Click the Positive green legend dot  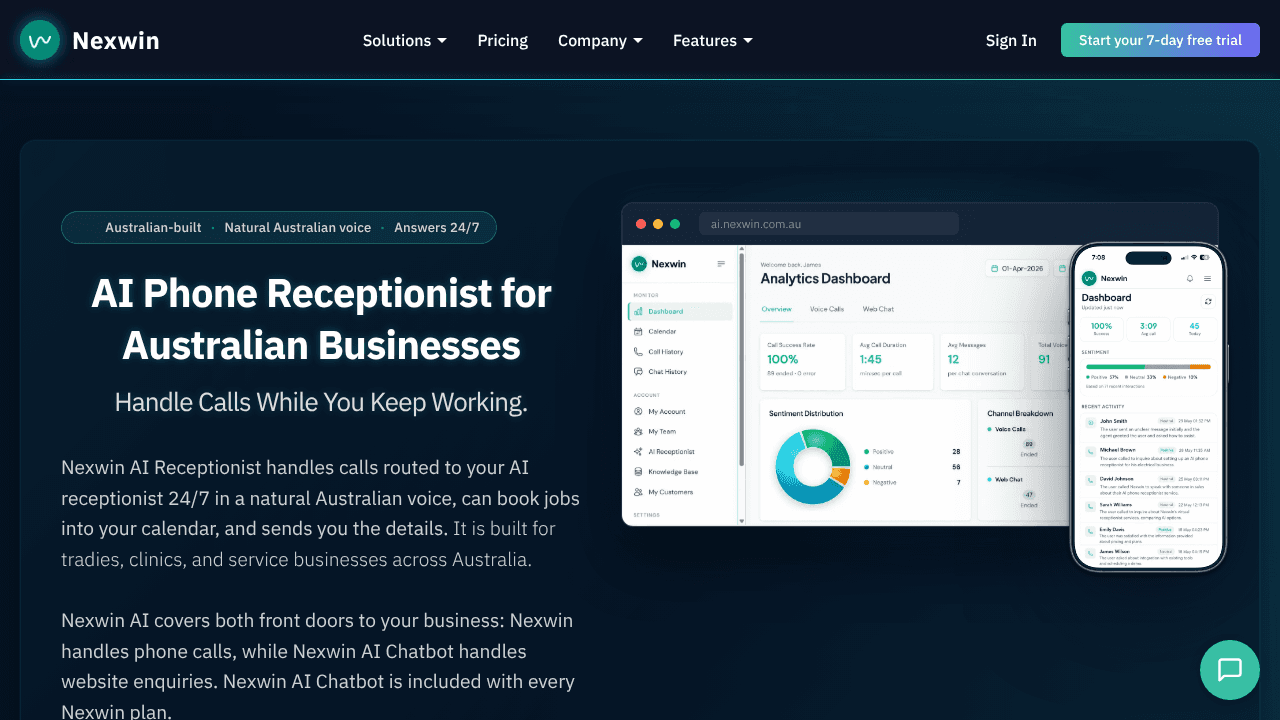coord(865,451)
